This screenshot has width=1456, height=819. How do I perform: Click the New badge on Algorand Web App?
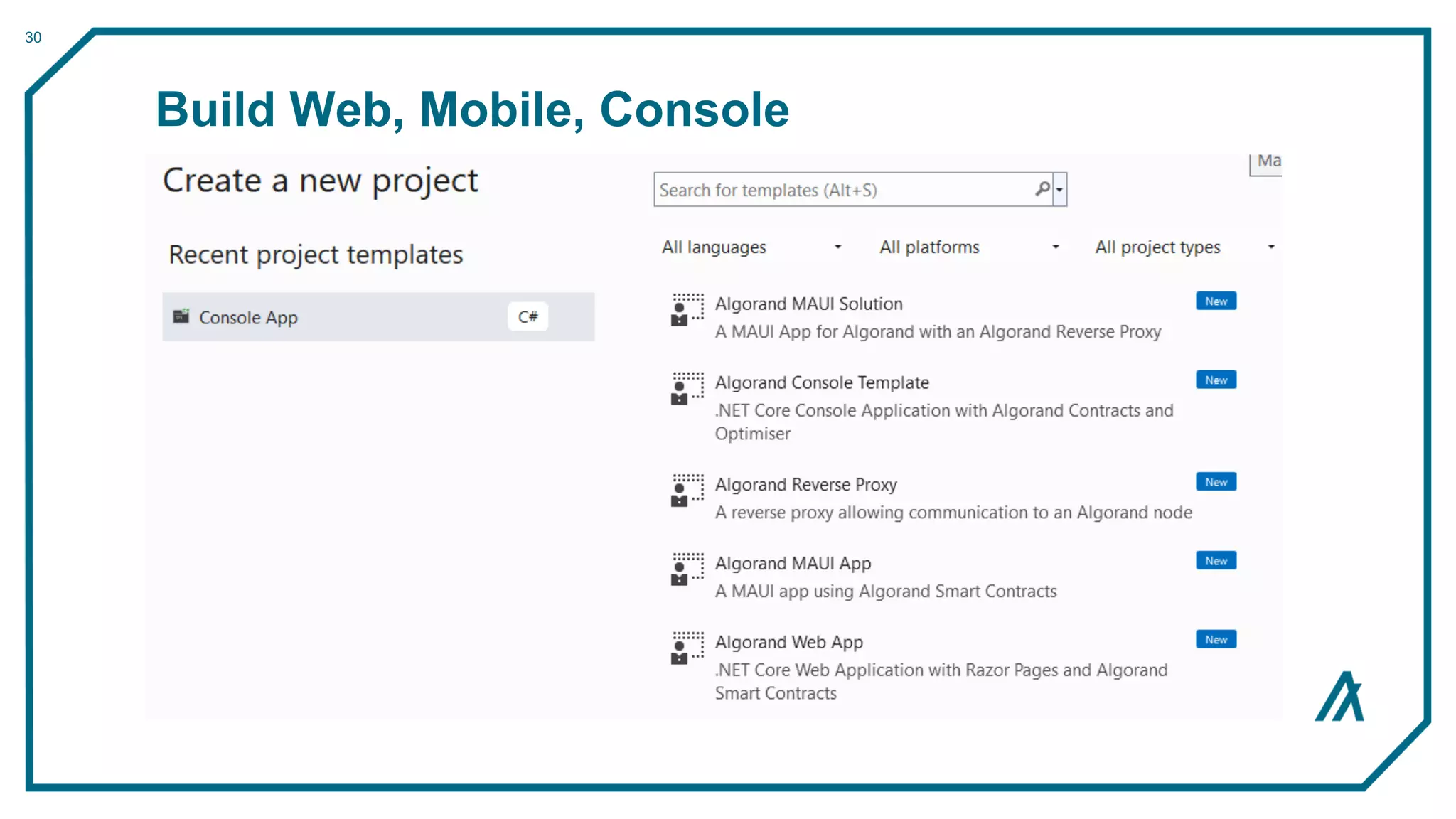tap(1216, 640)
